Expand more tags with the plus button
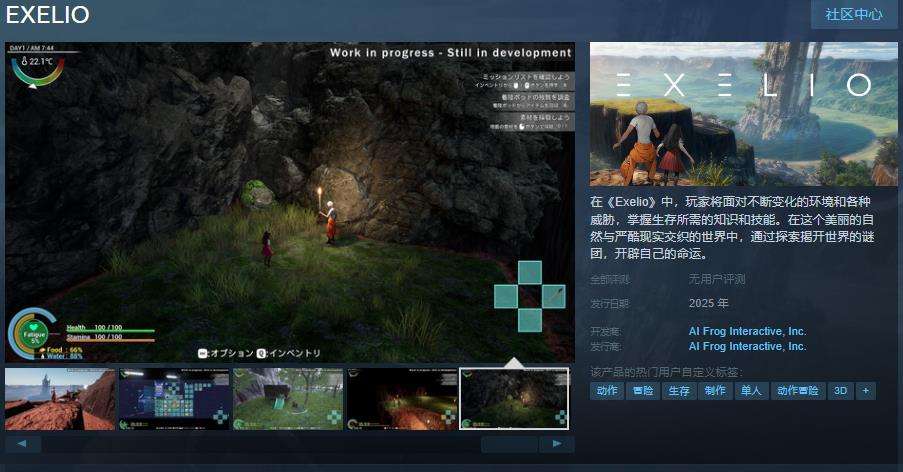The height and width of the screenshot is (472, 903). click(865, 390)
